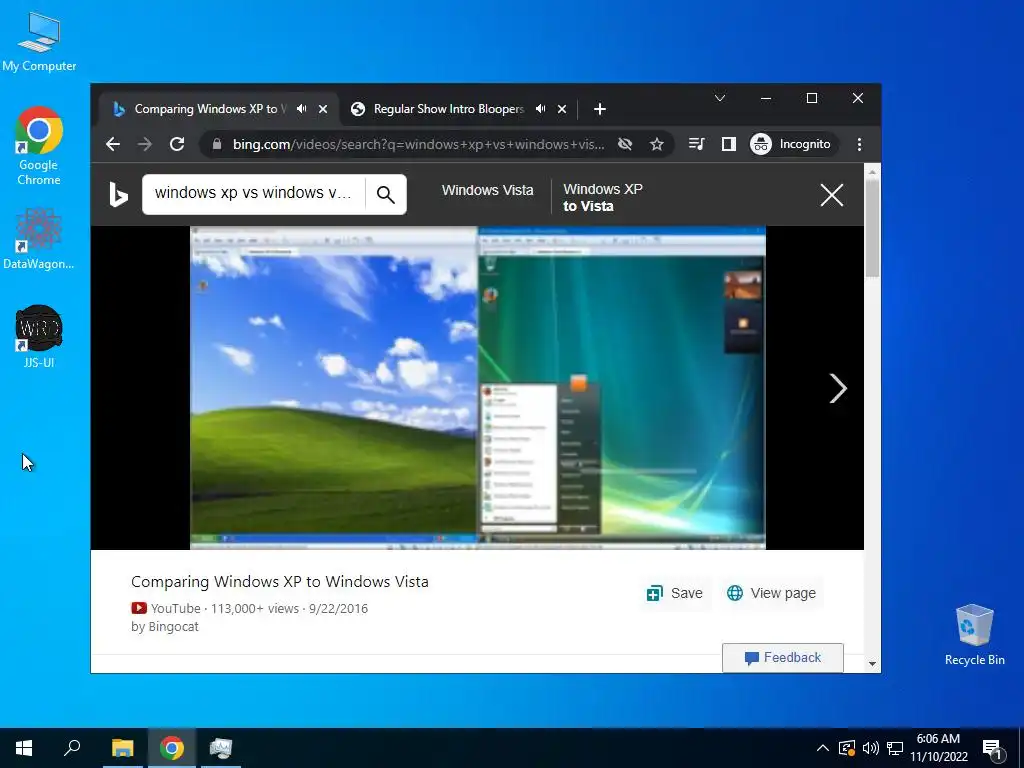Click video title Comparing Windows XP to Windows Vista
Image resolution: width=1024 pixels, height=768 pixels.
[280, 581]
